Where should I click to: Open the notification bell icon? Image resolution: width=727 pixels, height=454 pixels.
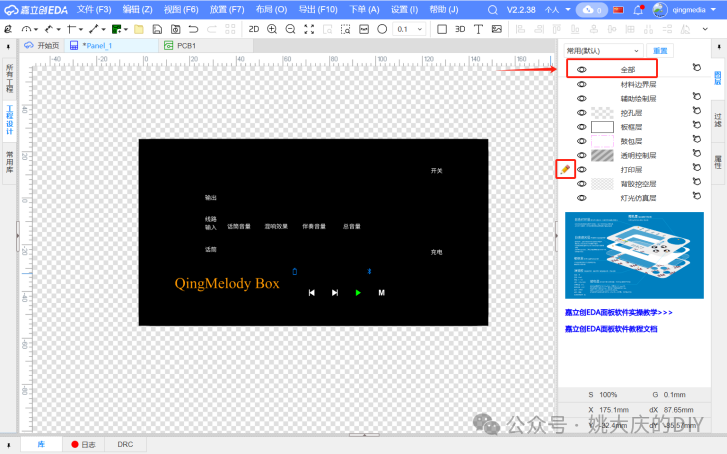coord(638,10)
